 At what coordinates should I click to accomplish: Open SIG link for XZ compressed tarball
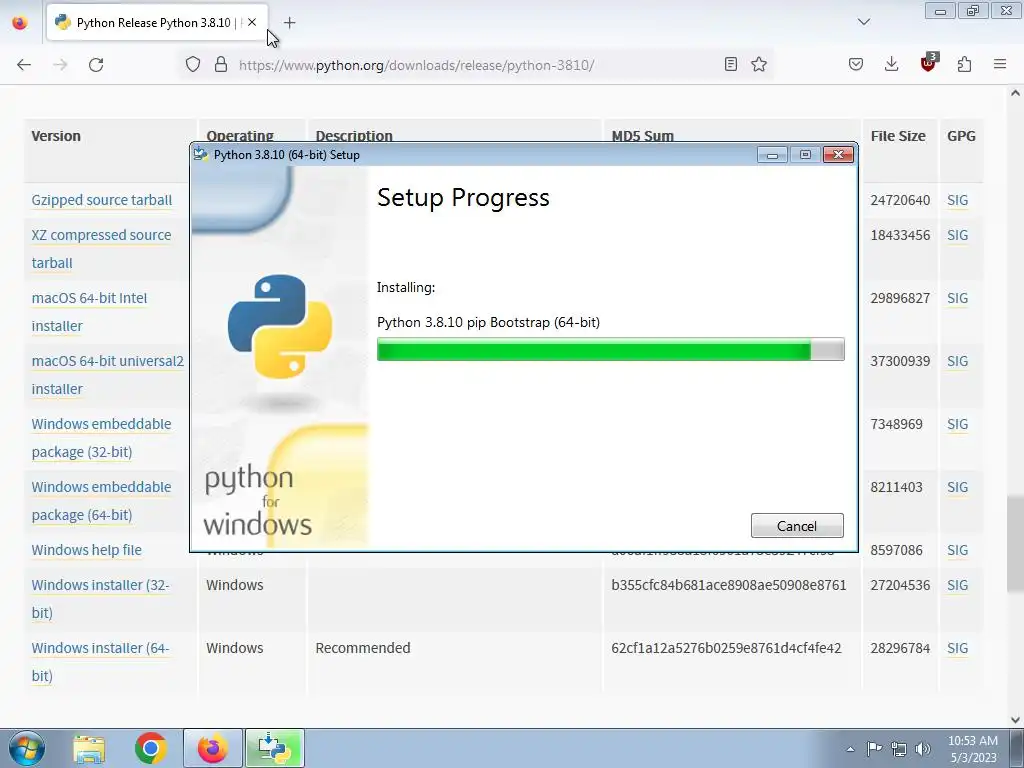tap(957, 235)
